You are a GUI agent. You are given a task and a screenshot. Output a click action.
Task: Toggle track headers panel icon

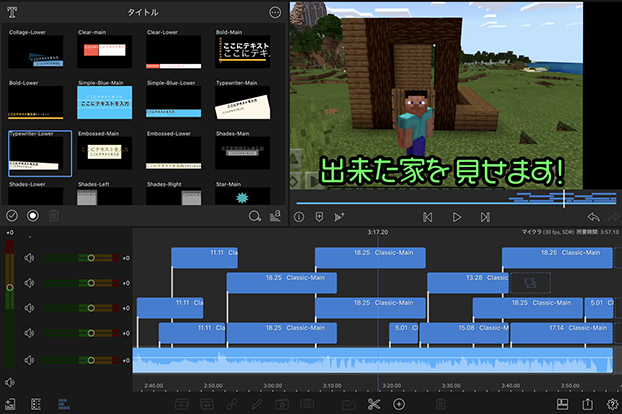(36, 404)
